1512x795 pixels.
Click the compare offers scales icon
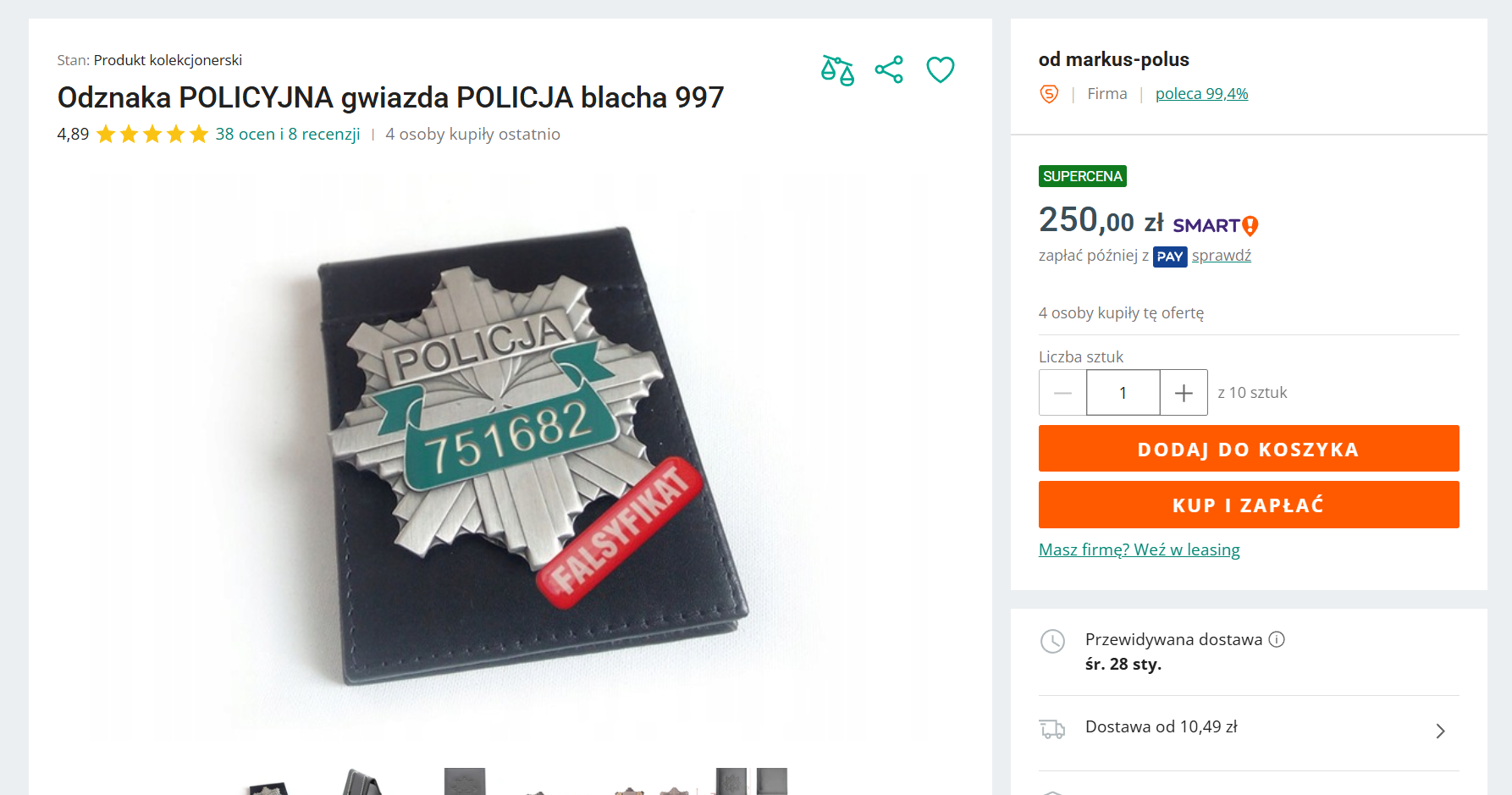(x=837, y=69)
